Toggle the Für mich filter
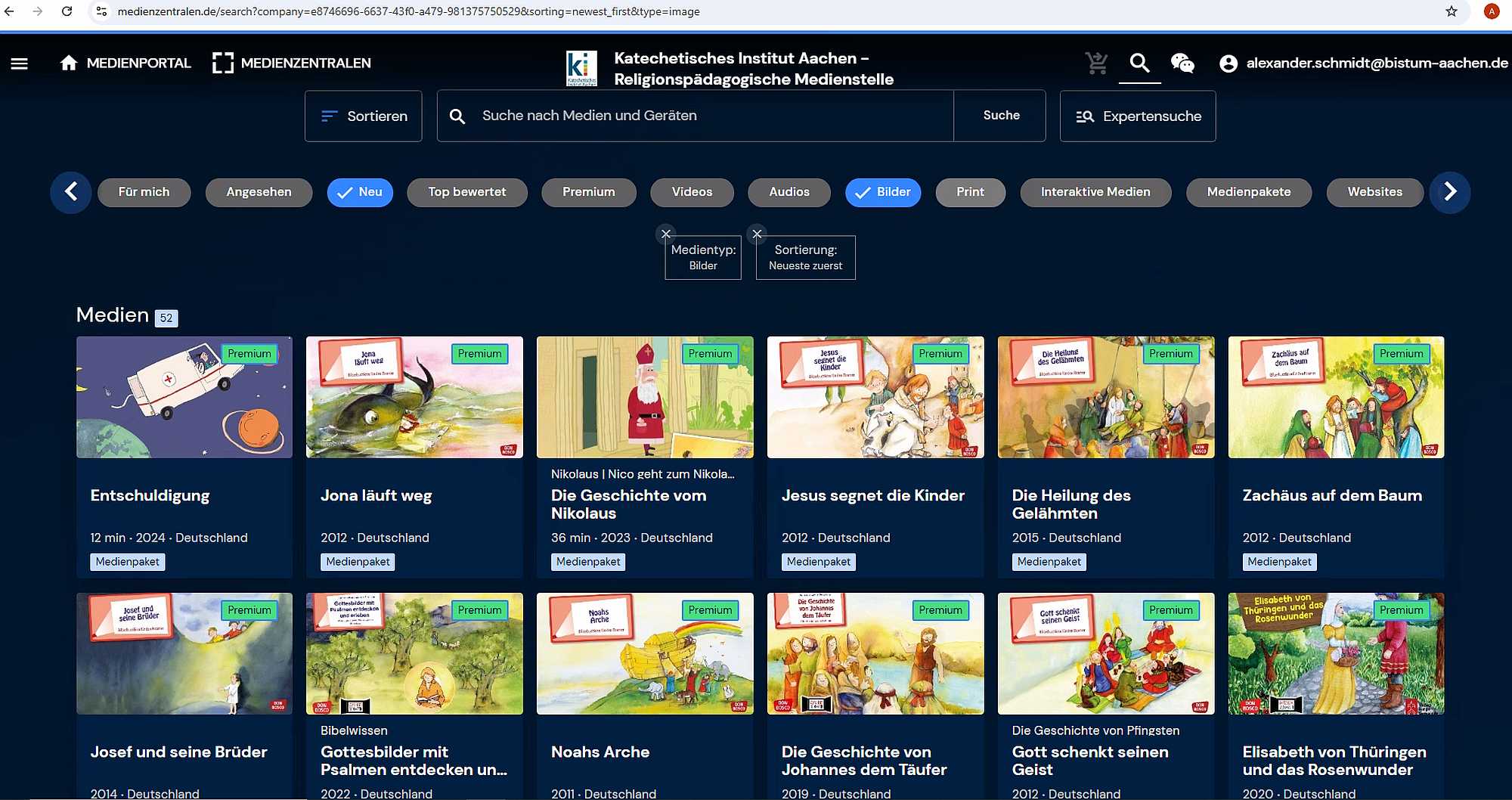This screenshot has height=800, width=1512. (x=144, y=192)
